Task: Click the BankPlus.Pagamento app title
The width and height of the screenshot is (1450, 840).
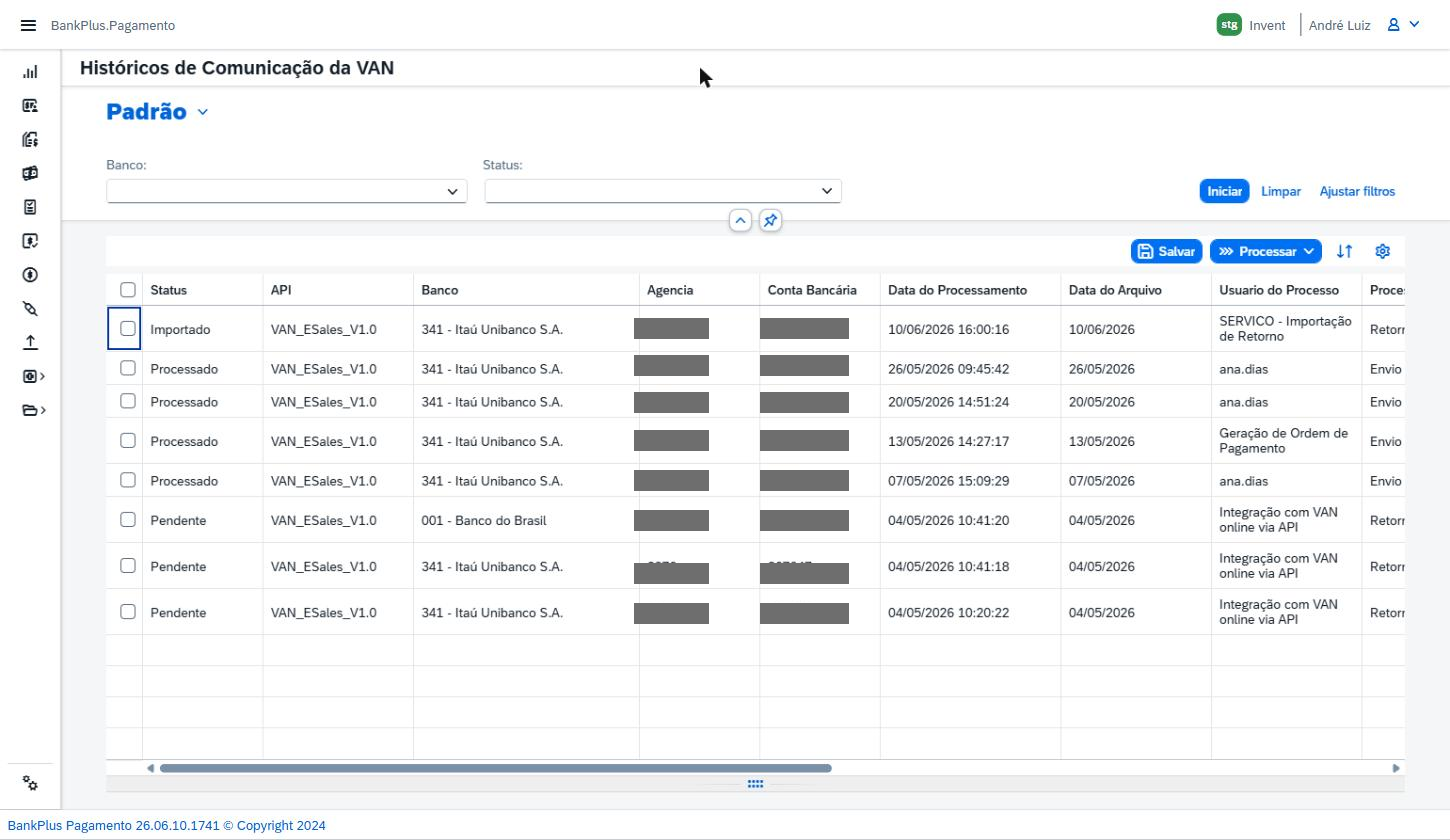Action: 113,25
